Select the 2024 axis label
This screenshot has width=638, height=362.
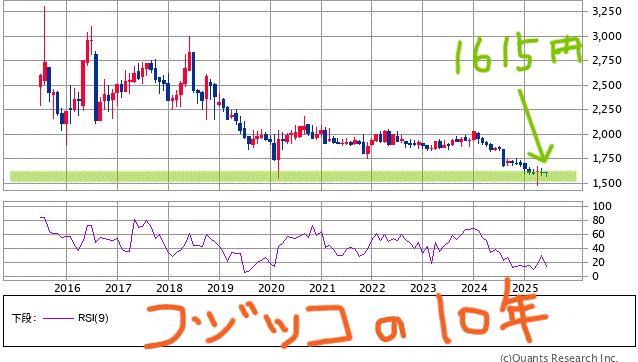474,288
